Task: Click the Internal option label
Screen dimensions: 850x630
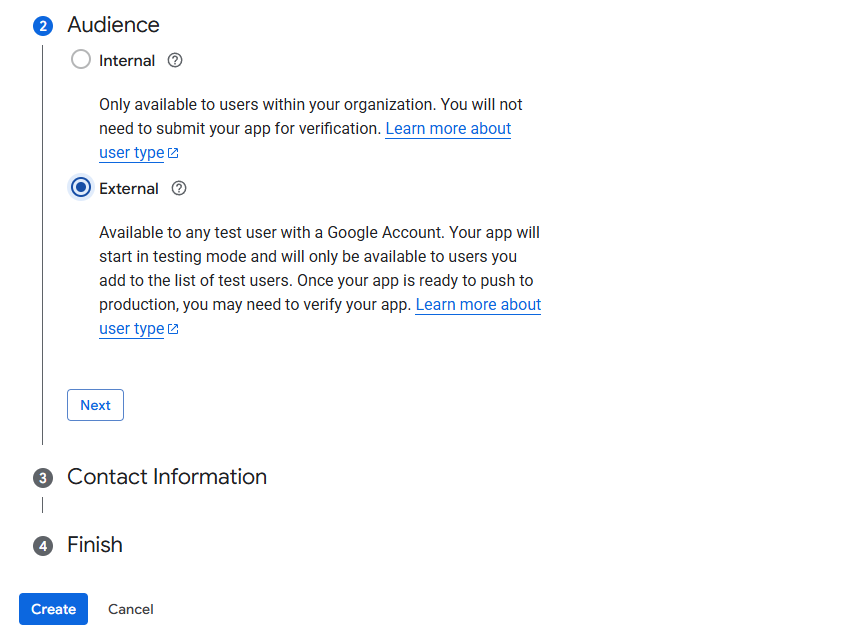Action: [x=127, y=60]
